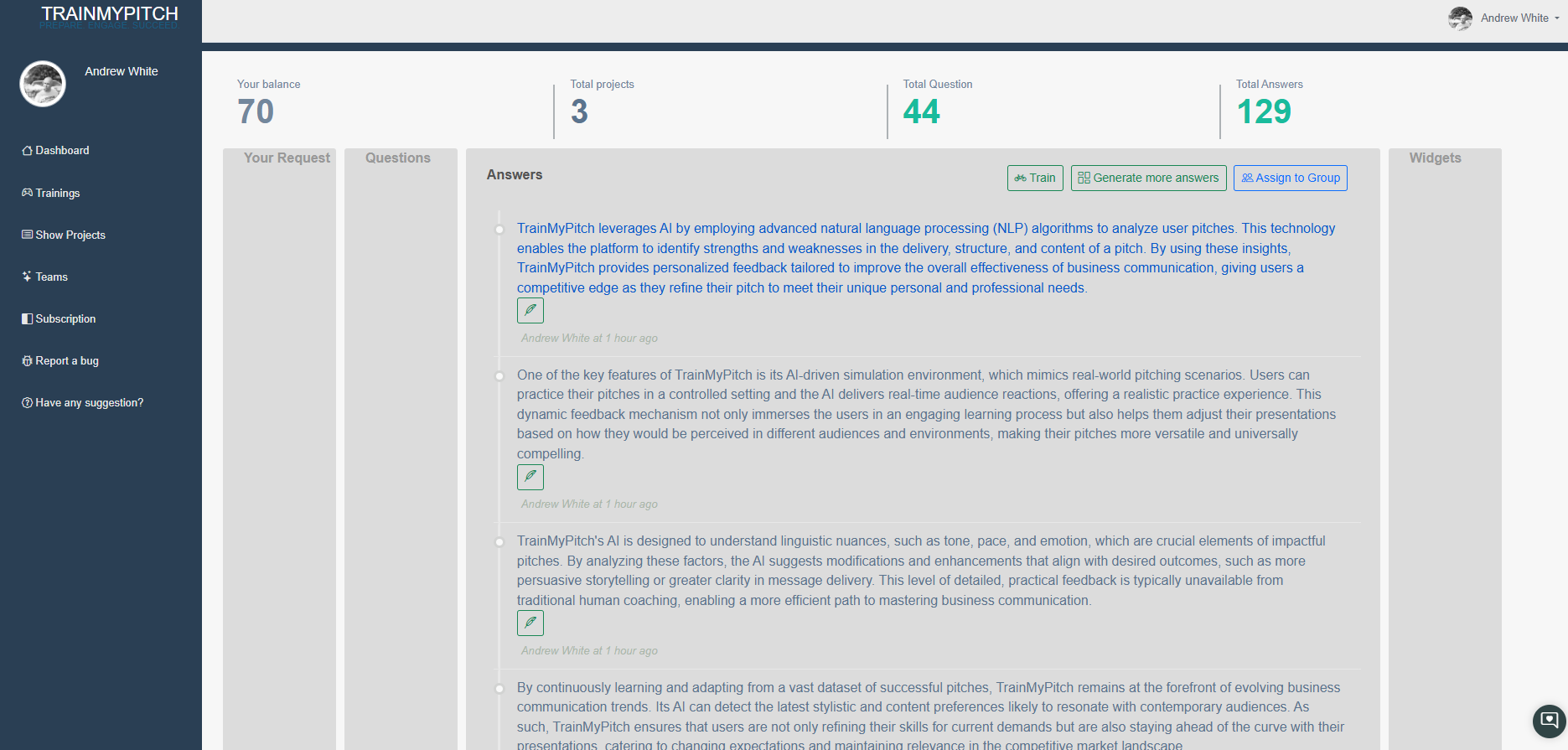
Task: Click timeline dot of 'One of the key' answer
Action: click(499, 376)
